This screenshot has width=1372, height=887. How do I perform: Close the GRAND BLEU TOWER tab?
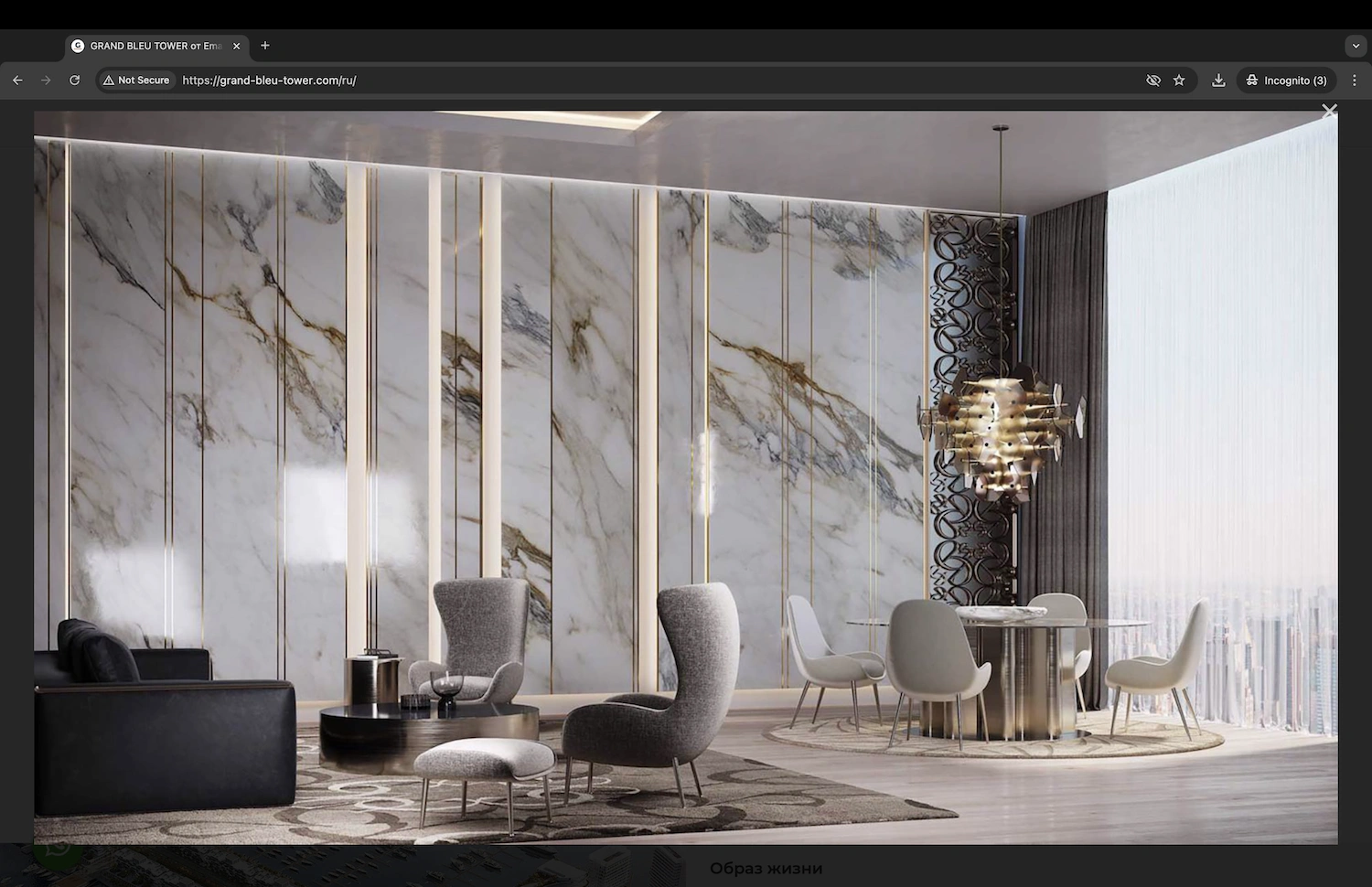coord(237,46)
